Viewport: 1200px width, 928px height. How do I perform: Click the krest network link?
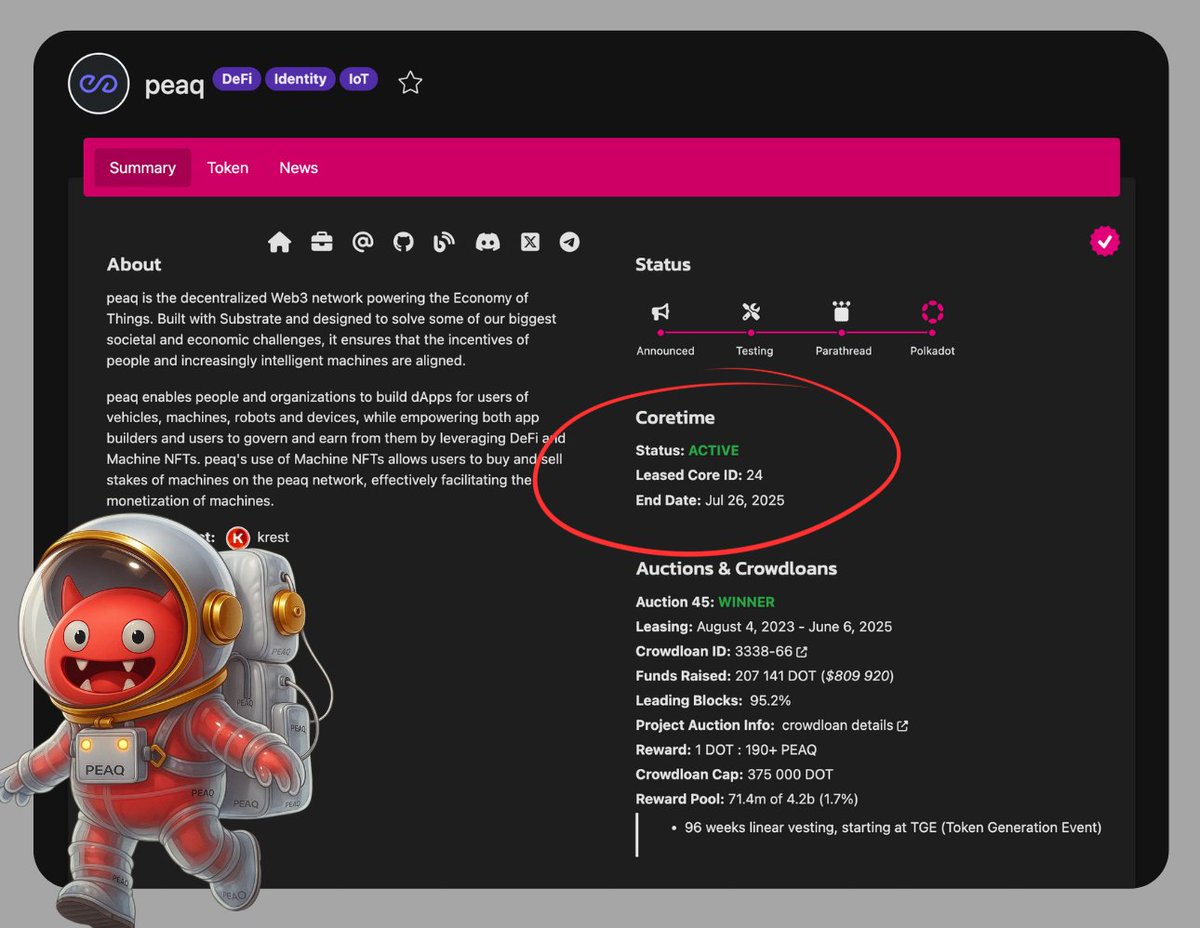pos(272,537)
